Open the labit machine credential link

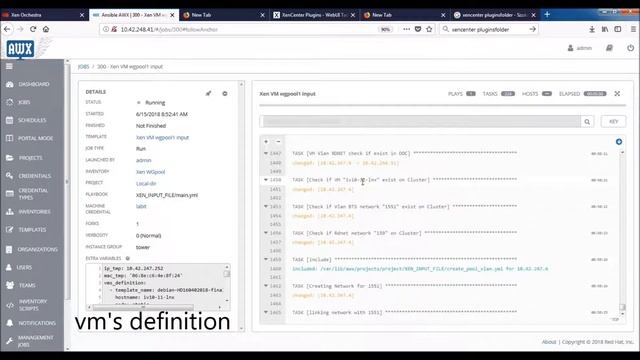pos(141,207)
